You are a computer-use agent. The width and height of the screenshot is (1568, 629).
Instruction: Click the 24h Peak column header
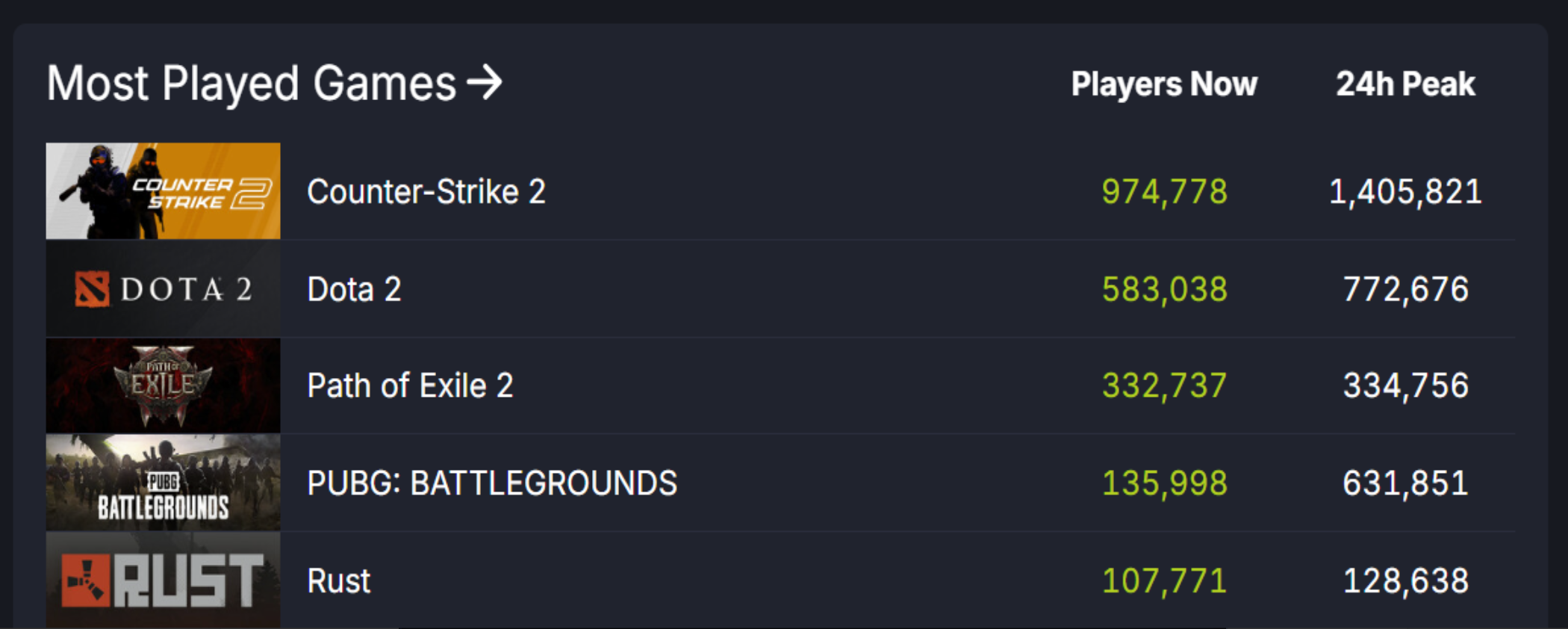(x=1405, y=84)
